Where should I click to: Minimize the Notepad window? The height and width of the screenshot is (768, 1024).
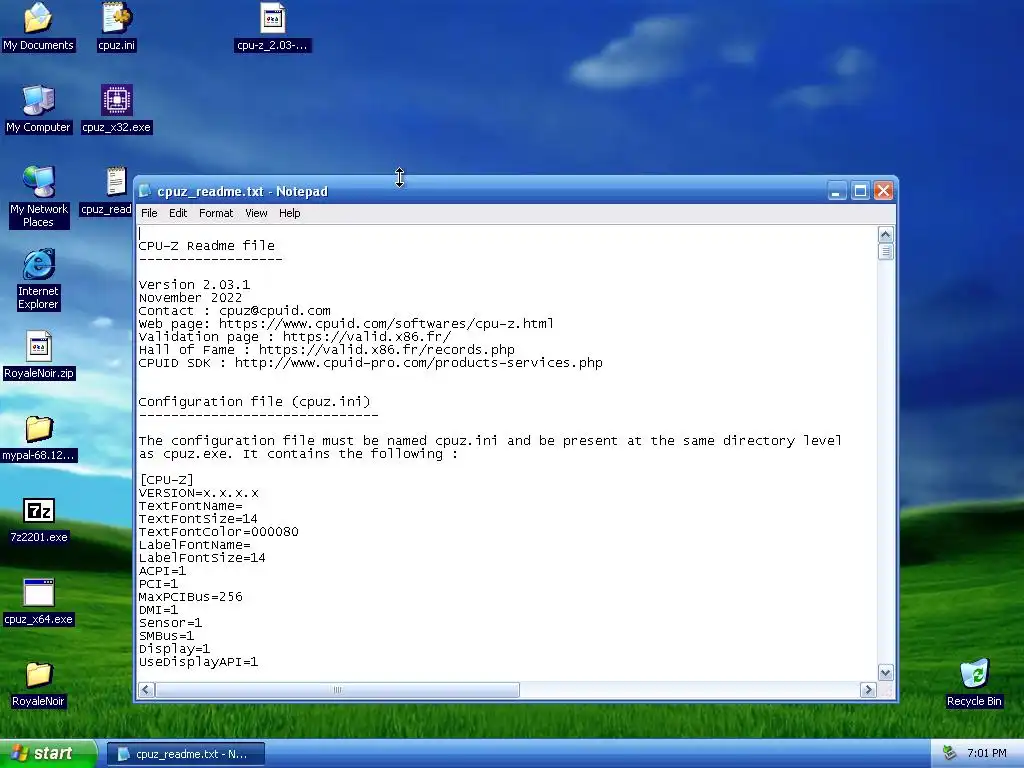point(837,191)
